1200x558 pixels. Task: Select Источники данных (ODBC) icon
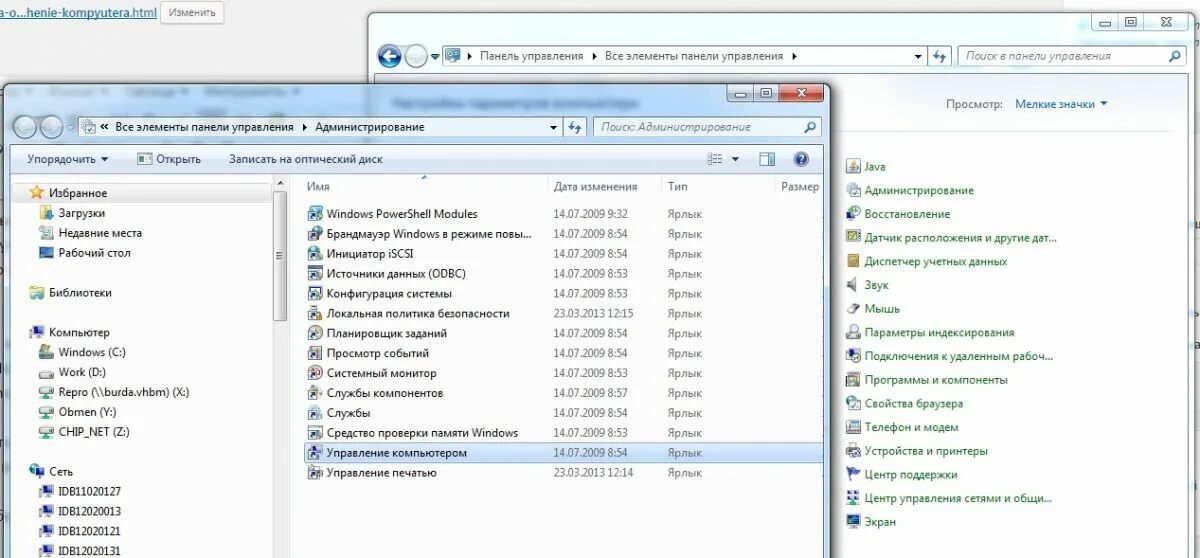point(315,274)
